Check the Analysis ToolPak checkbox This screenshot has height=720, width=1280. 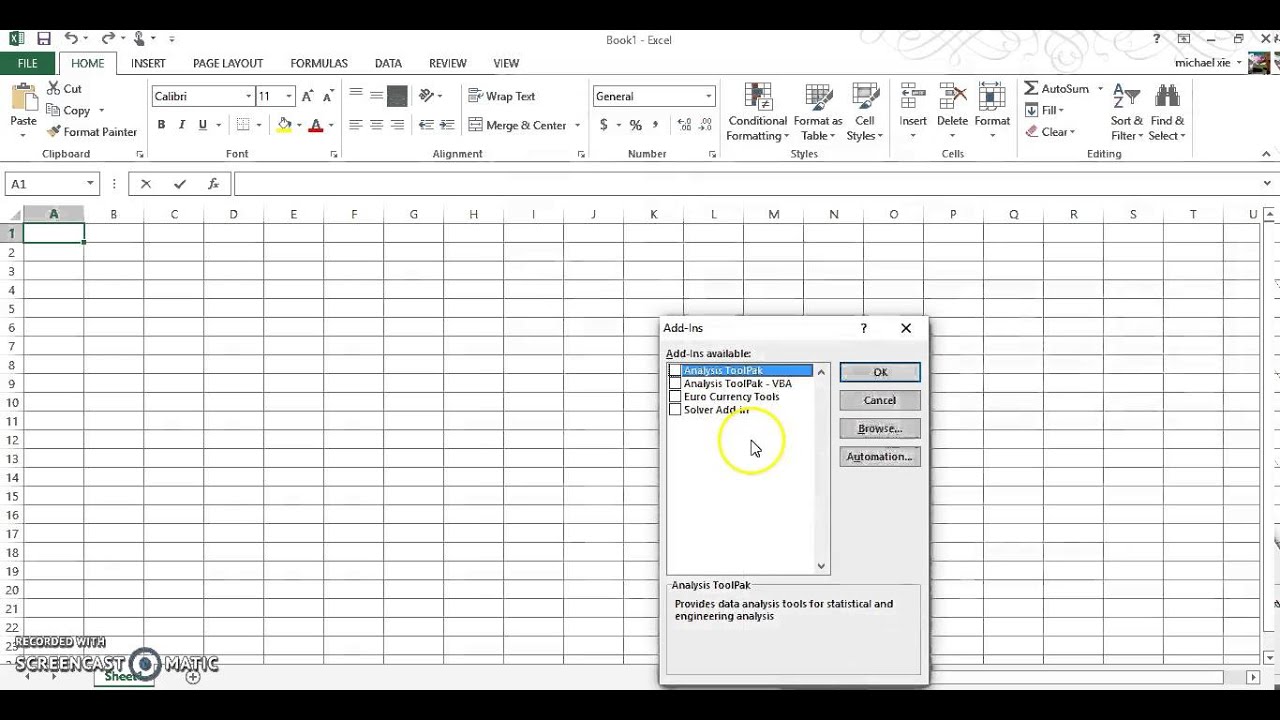pyautogui.click(x=675, y=371)
